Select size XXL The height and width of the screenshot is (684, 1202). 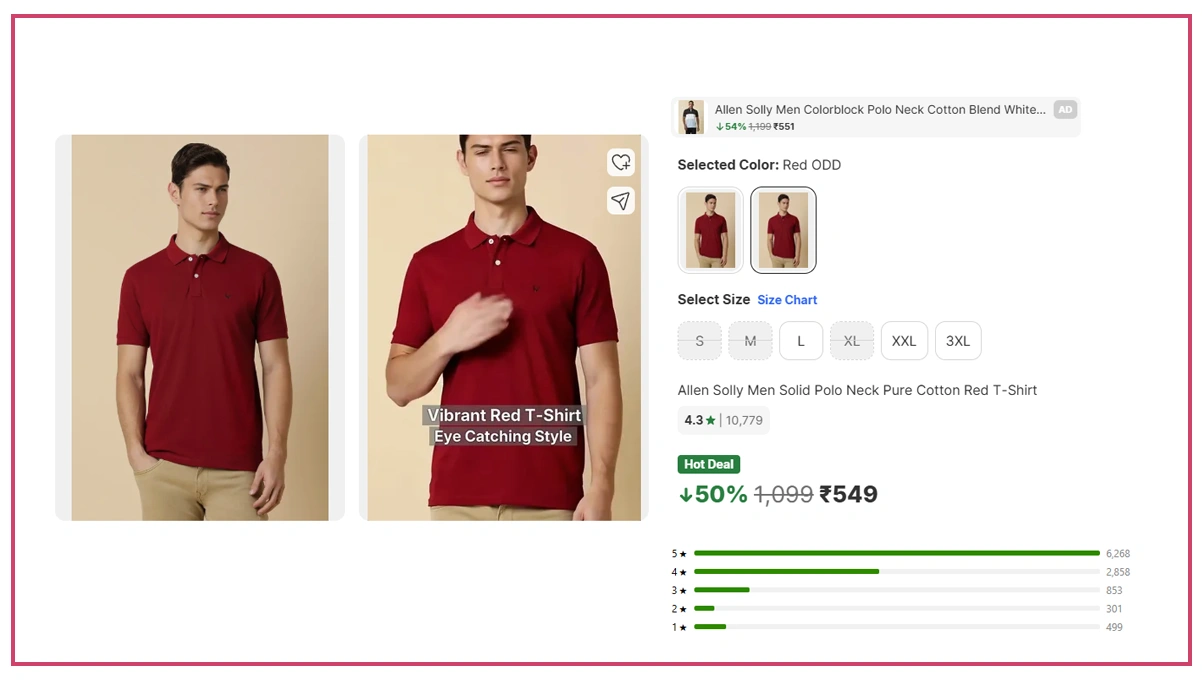tap(903, 341)
